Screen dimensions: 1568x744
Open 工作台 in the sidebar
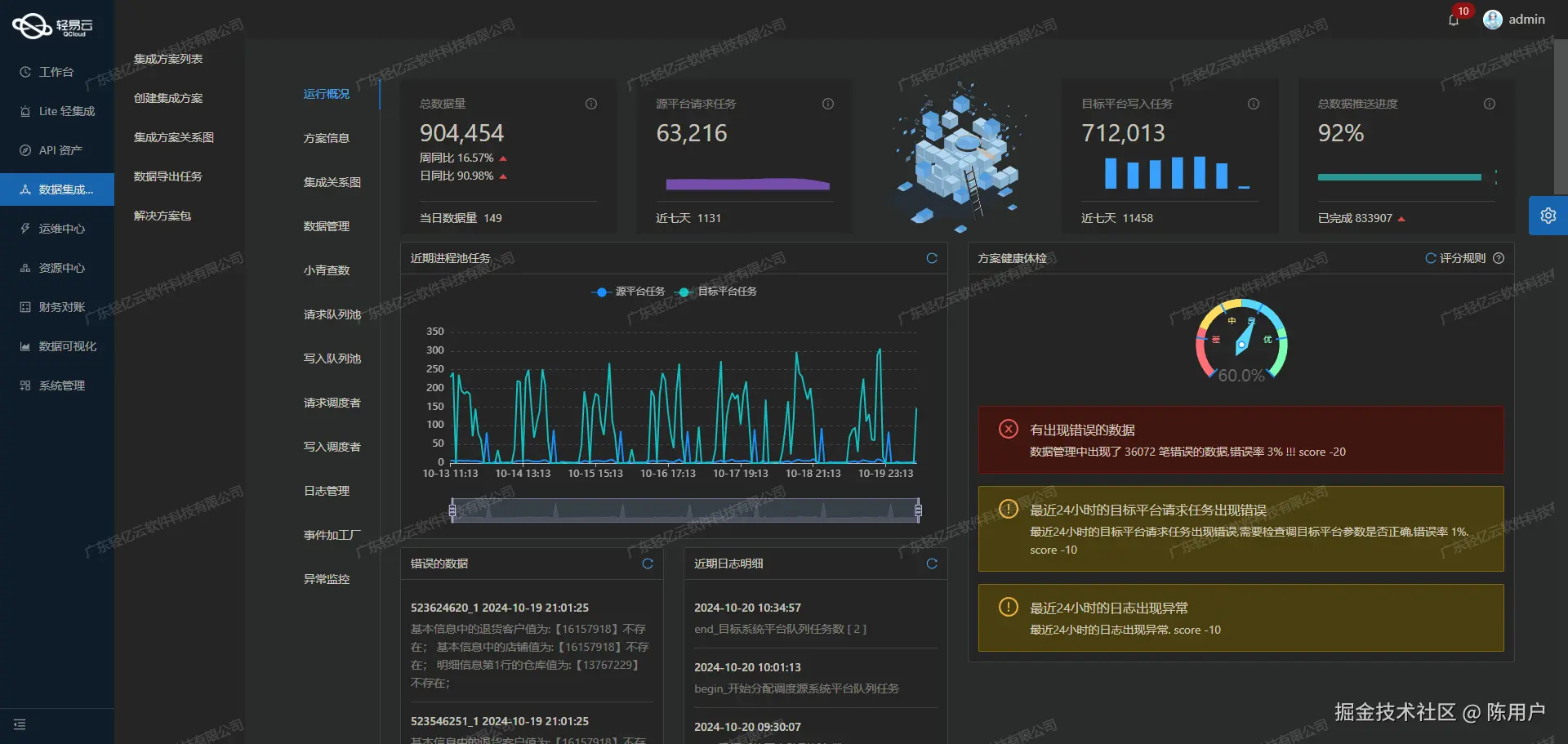coord(57,72)
